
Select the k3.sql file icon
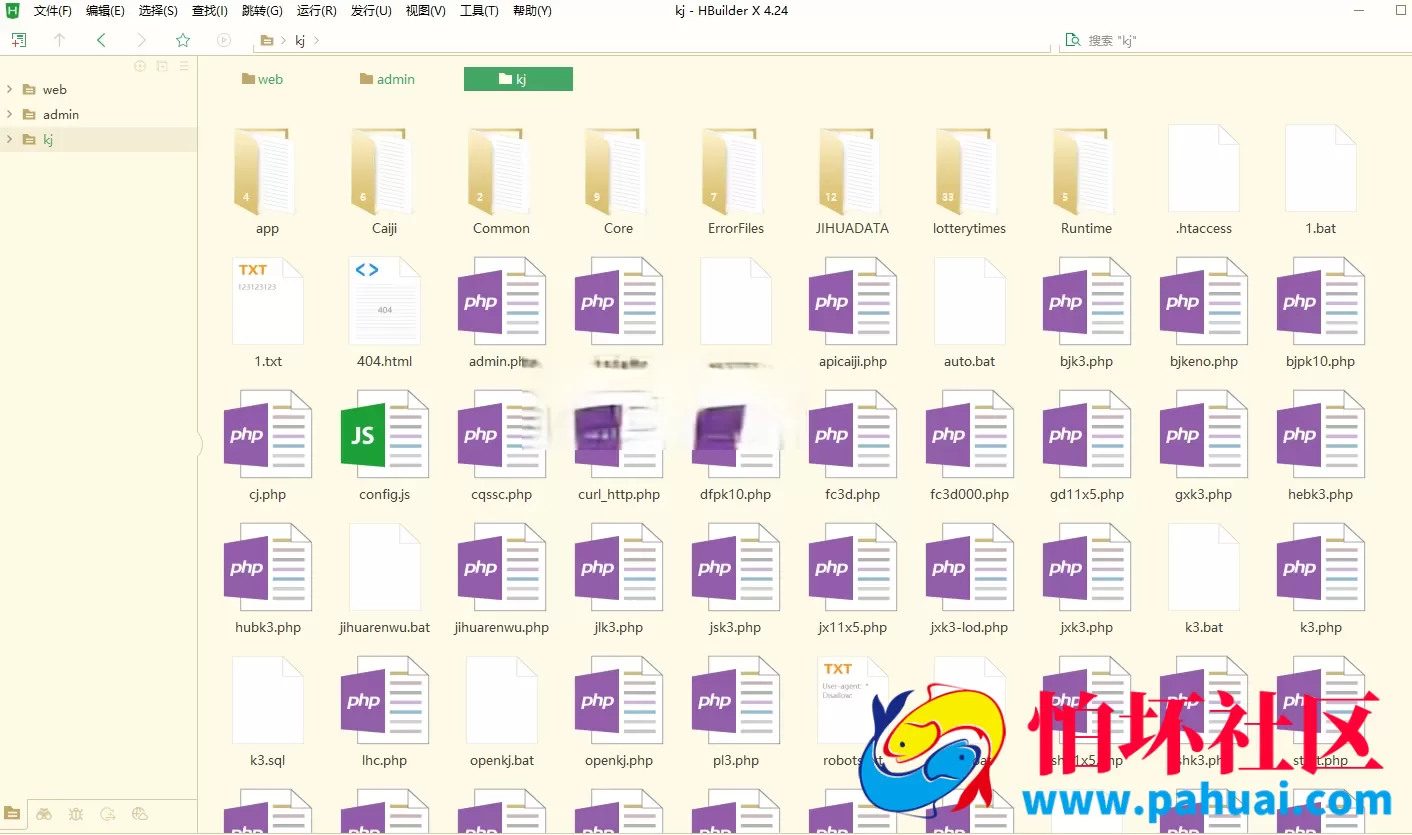click(x=267, y=700)
